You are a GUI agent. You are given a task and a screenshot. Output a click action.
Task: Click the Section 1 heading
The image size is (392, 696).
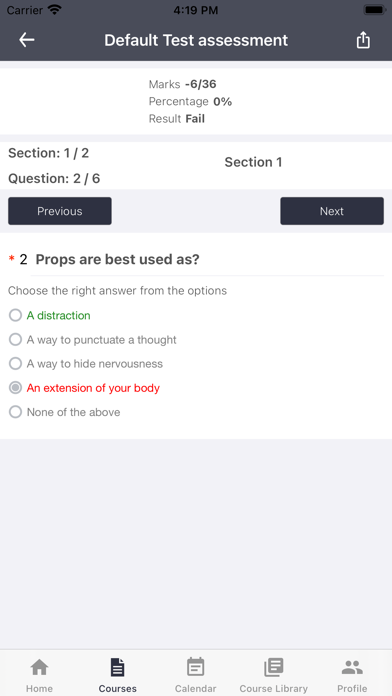[253, 162]
